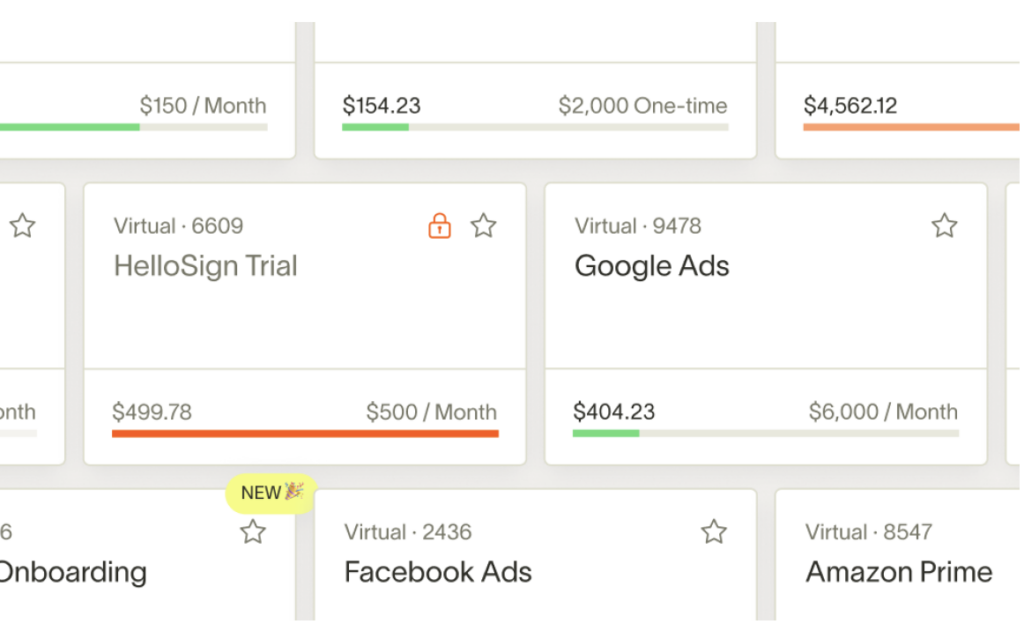Viewport: 1024px width, 624px height.
Task: Open the Facebook Ads card title
Action: point(438,572)
